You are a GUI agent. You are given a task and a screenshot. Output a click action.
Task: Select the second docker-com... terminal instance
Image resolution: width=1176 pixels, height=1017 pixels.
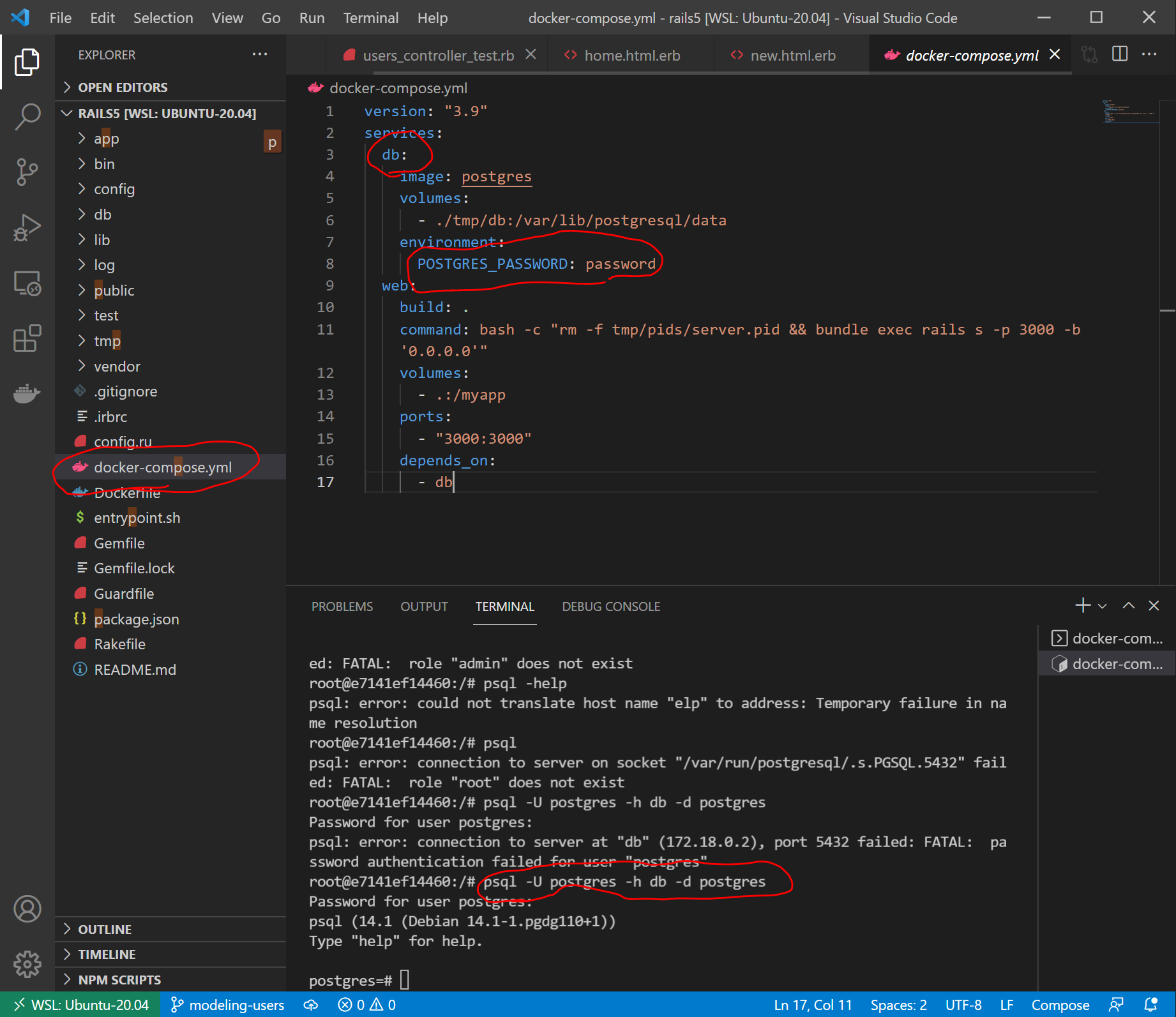pyautogui.click(x=1107, y=664)
